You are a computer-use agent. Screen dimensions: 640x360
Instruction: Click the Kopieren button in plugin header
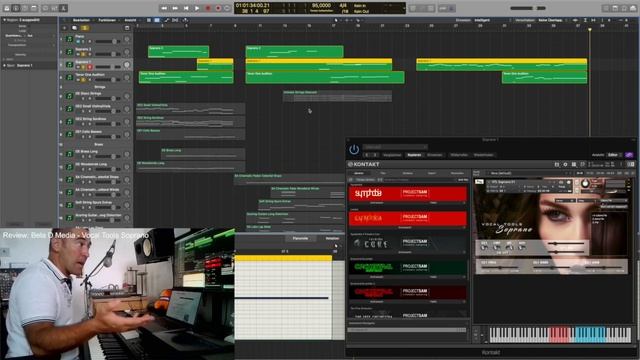pos(414,155)
